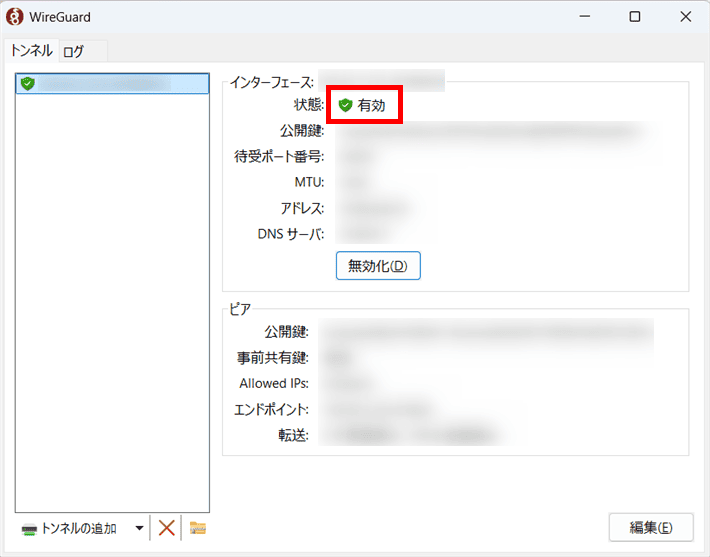Click the 編集(E) button
Image resolution: width=710 pixels, height=557 pixels.
[x=651, y=528]
